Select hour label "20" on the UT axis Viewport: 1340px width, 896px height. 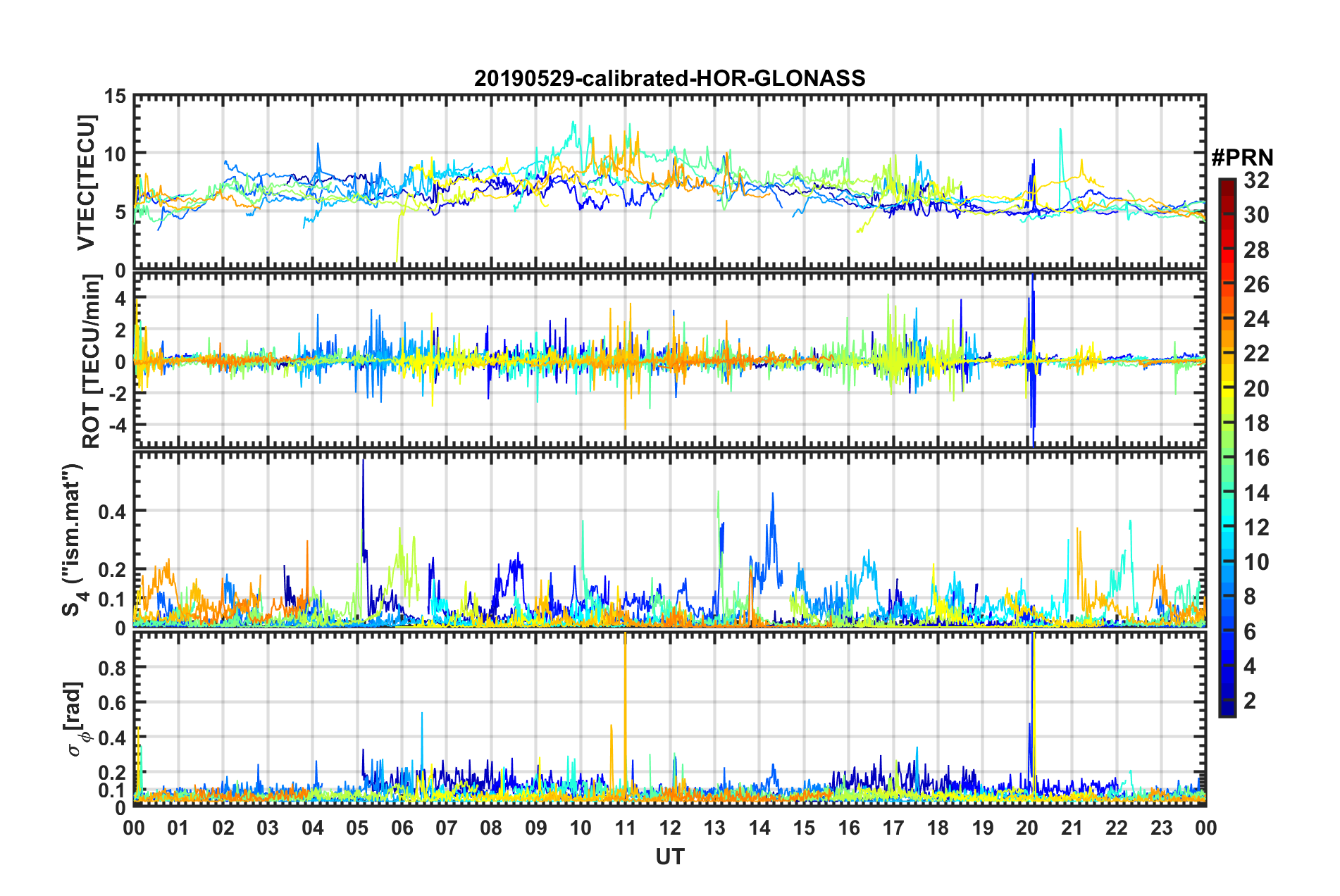1027,828
